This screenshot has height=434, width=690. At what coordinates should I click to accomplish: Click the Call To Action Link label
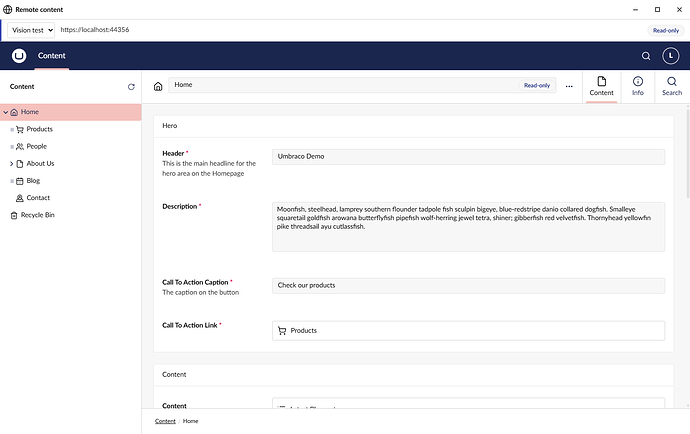(190, 325)
